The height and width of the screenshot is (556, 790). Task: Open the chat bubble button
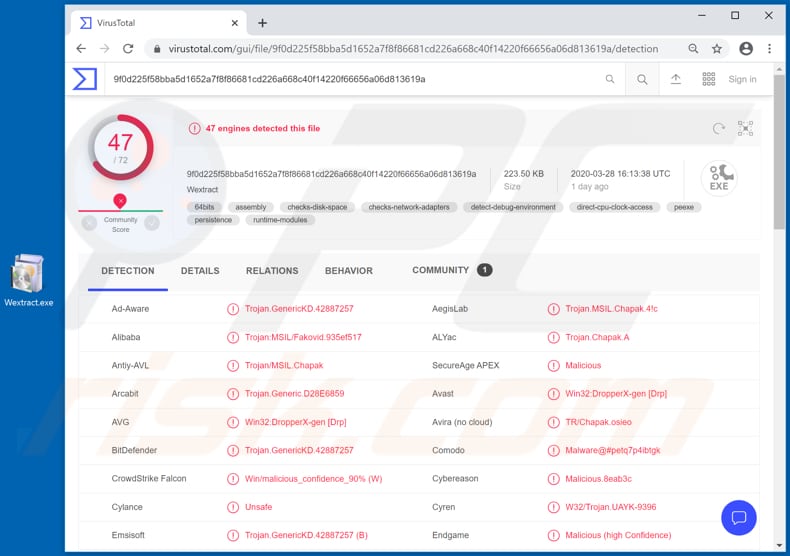[x=739, y=517]
